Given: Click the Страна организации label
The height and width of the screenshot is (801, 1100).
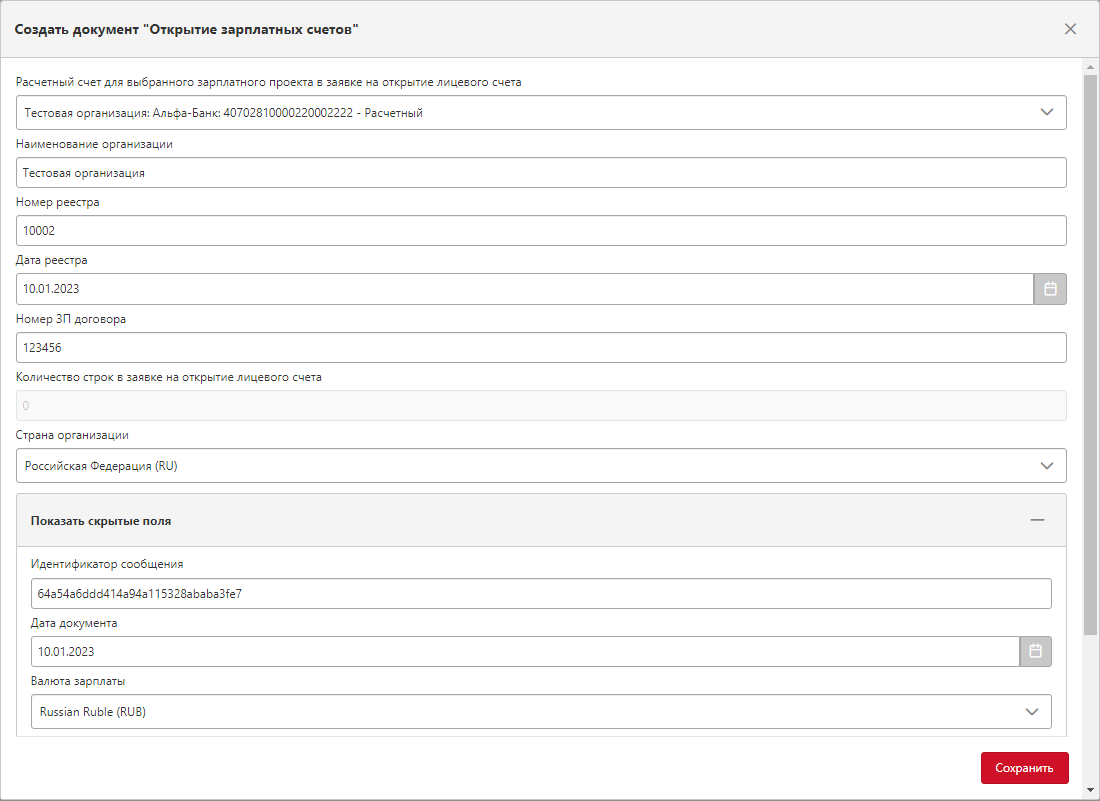Looking at the screenshot, I should [x=72, y=435].
